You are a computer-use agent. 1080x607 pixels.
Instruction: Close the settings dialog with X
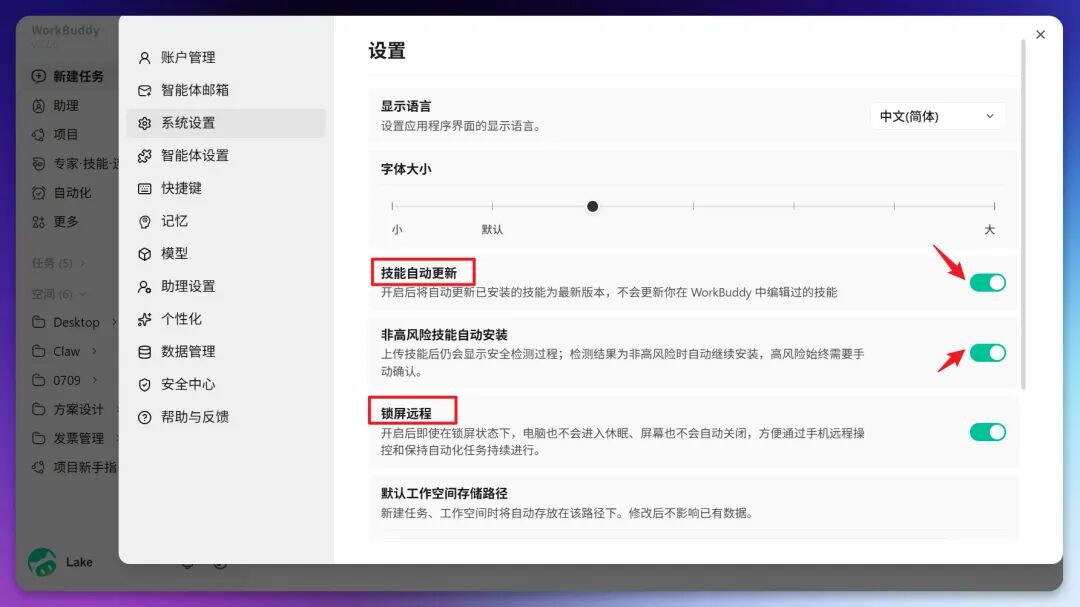(1040, 34)
